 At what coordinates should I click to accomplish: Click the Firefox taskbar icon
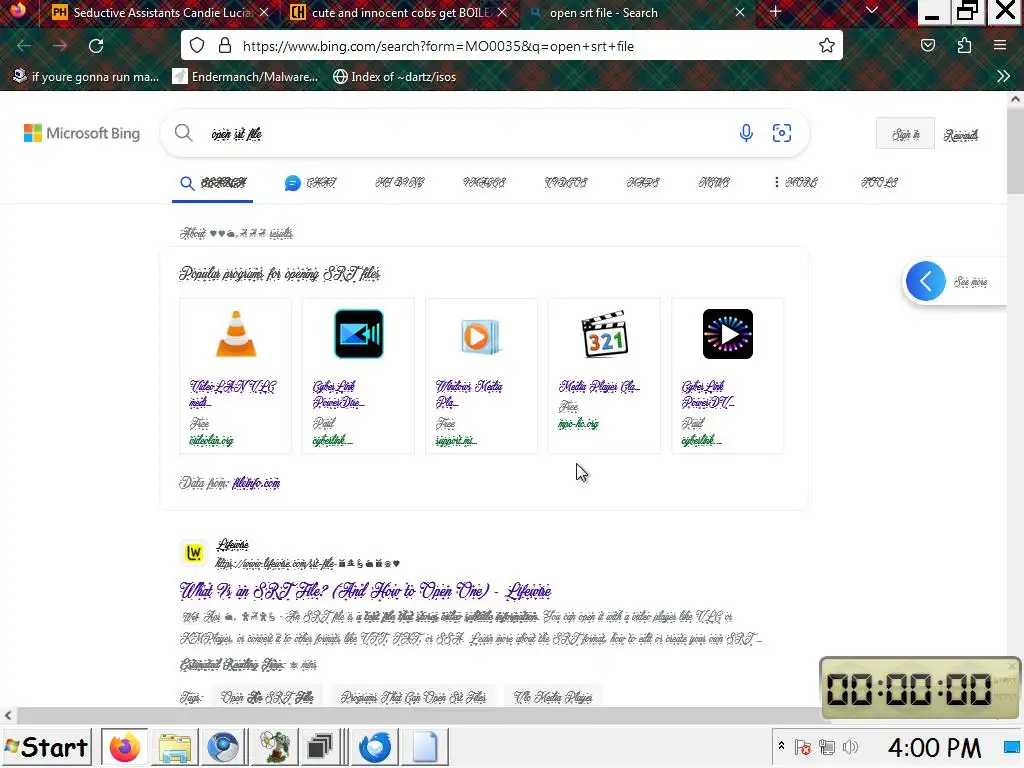124,747
